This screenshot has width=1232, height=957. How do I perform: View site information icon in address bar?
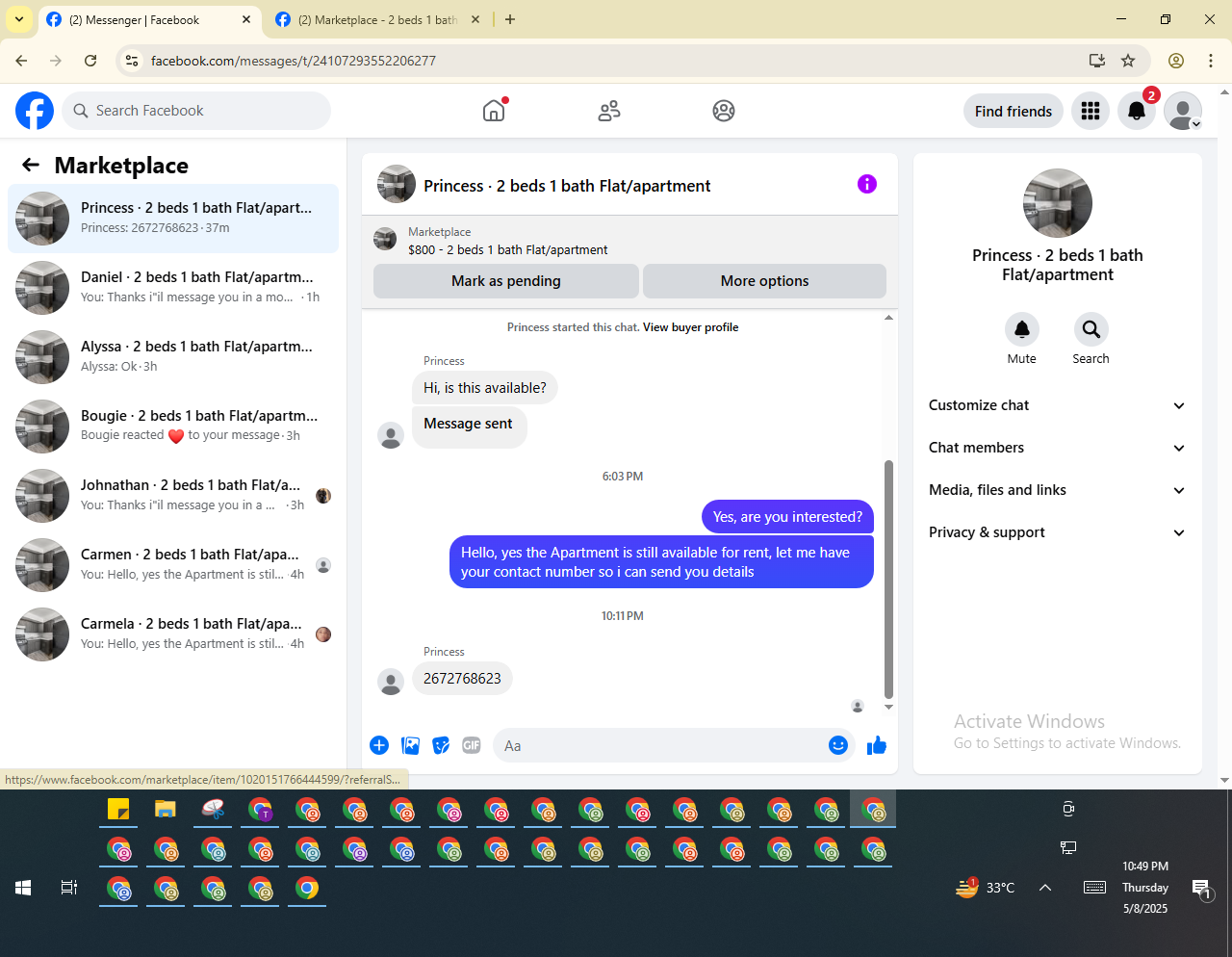click(x=133, y=61)
